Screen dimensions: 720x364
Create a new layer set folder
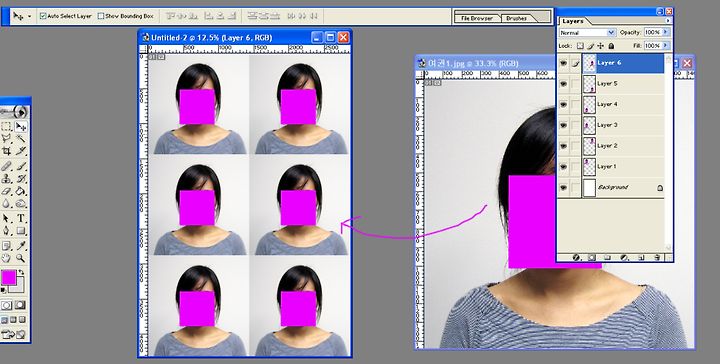coord(607,258)
